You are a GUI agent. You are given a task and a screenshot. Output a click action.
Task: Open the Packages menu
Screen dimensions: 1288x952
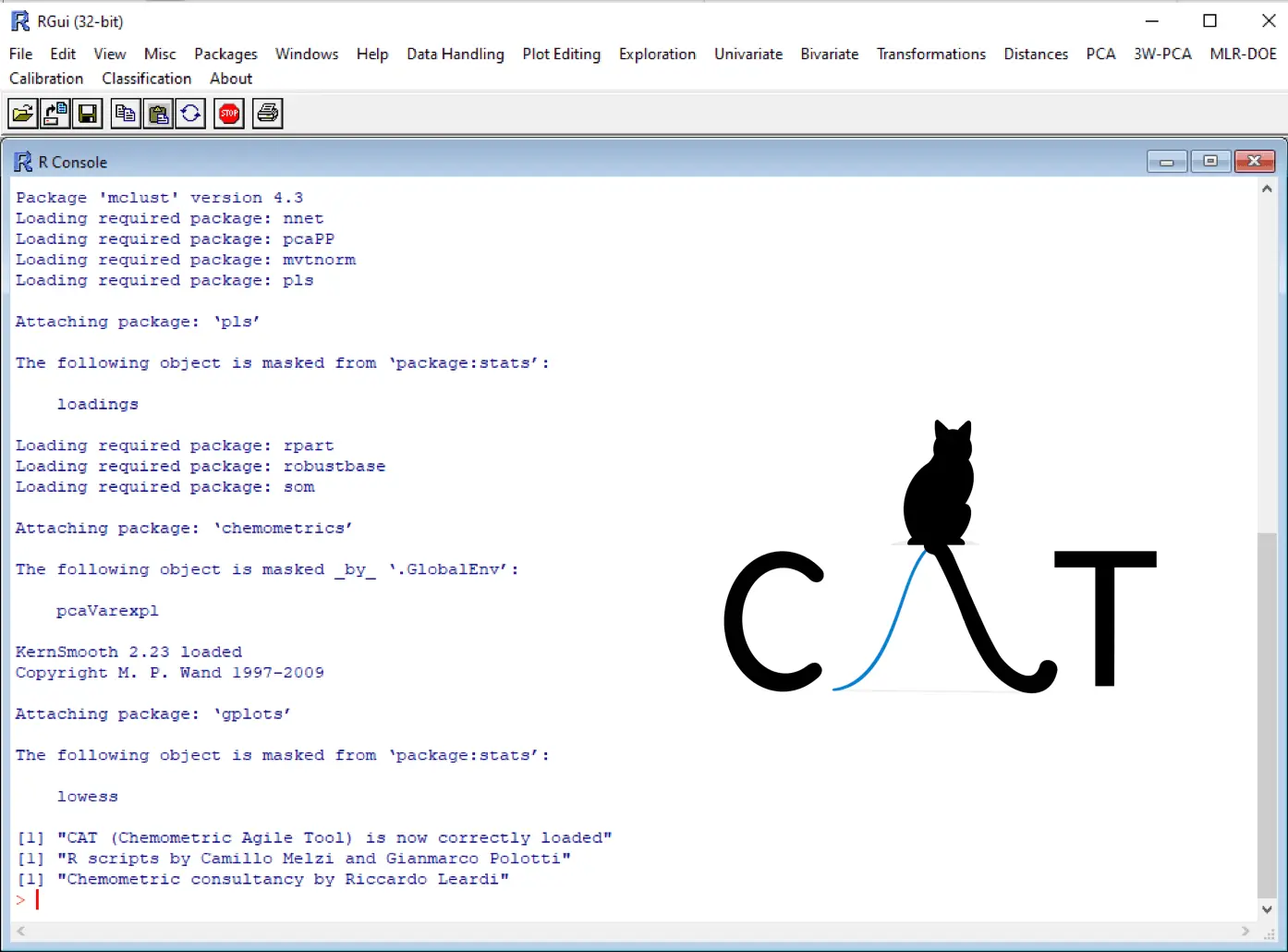pyautogui.click(x=225, y=54)
